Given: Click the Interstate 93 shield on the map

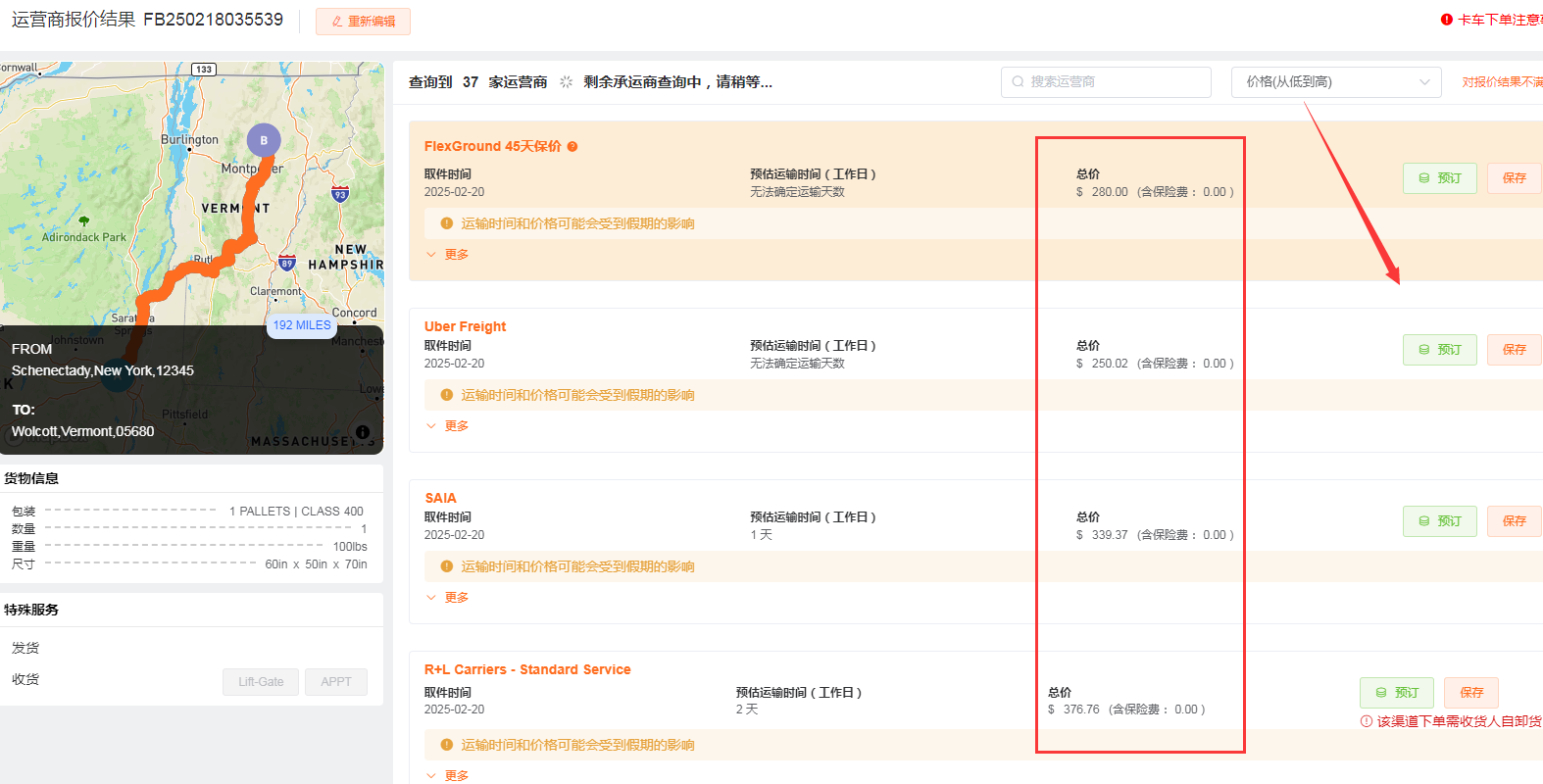Looking at the screenshot, I should pyautogui.click(x=339, y=194).
